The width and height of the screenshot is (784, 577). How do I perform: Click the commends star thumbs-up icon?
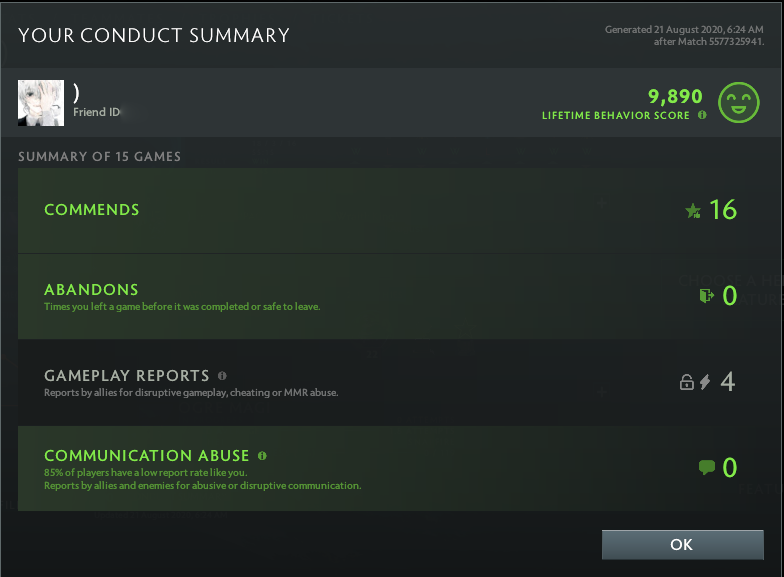click(693, 211)
